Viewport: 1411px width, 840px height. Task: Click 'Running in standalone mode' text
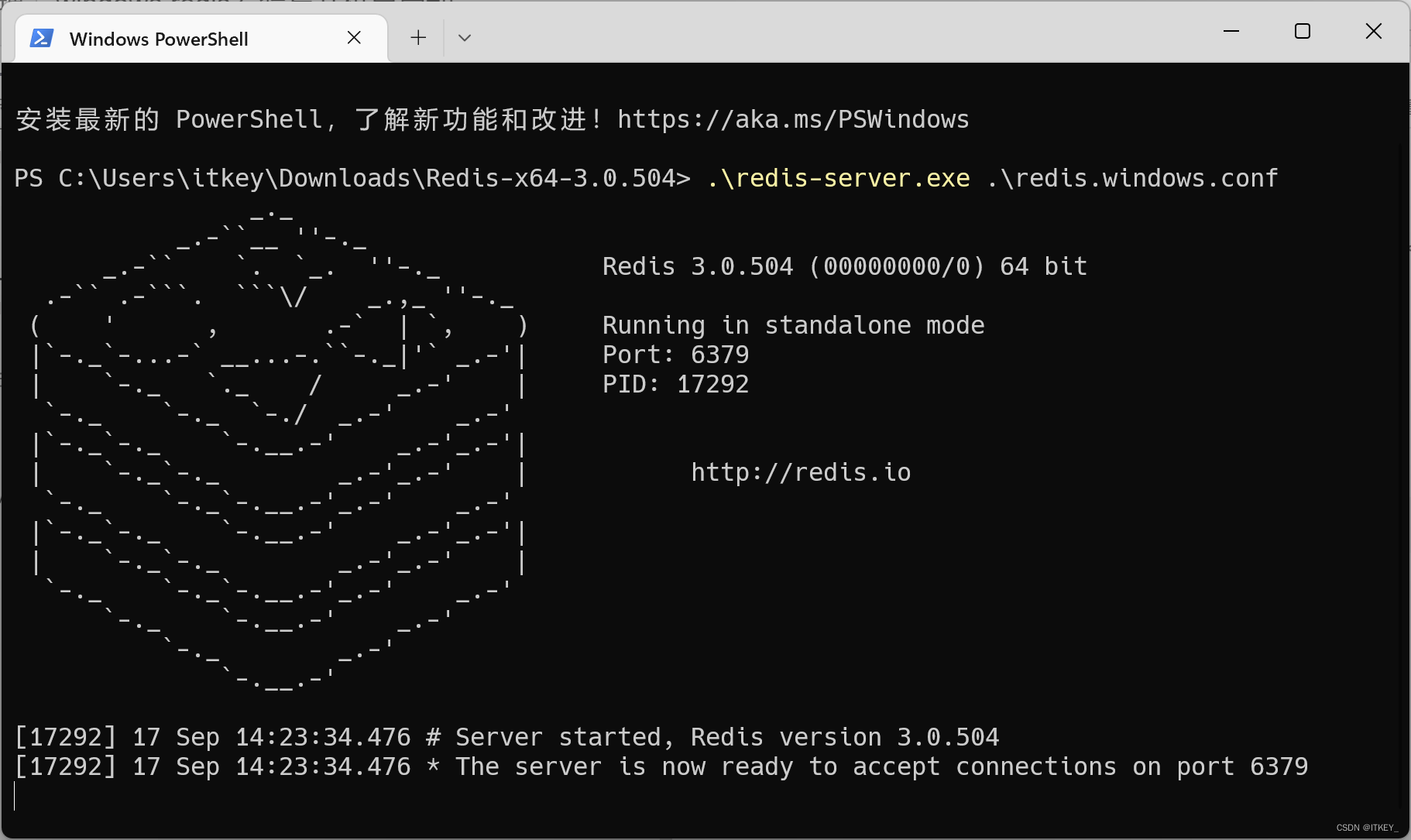click(x=794, y=325)
